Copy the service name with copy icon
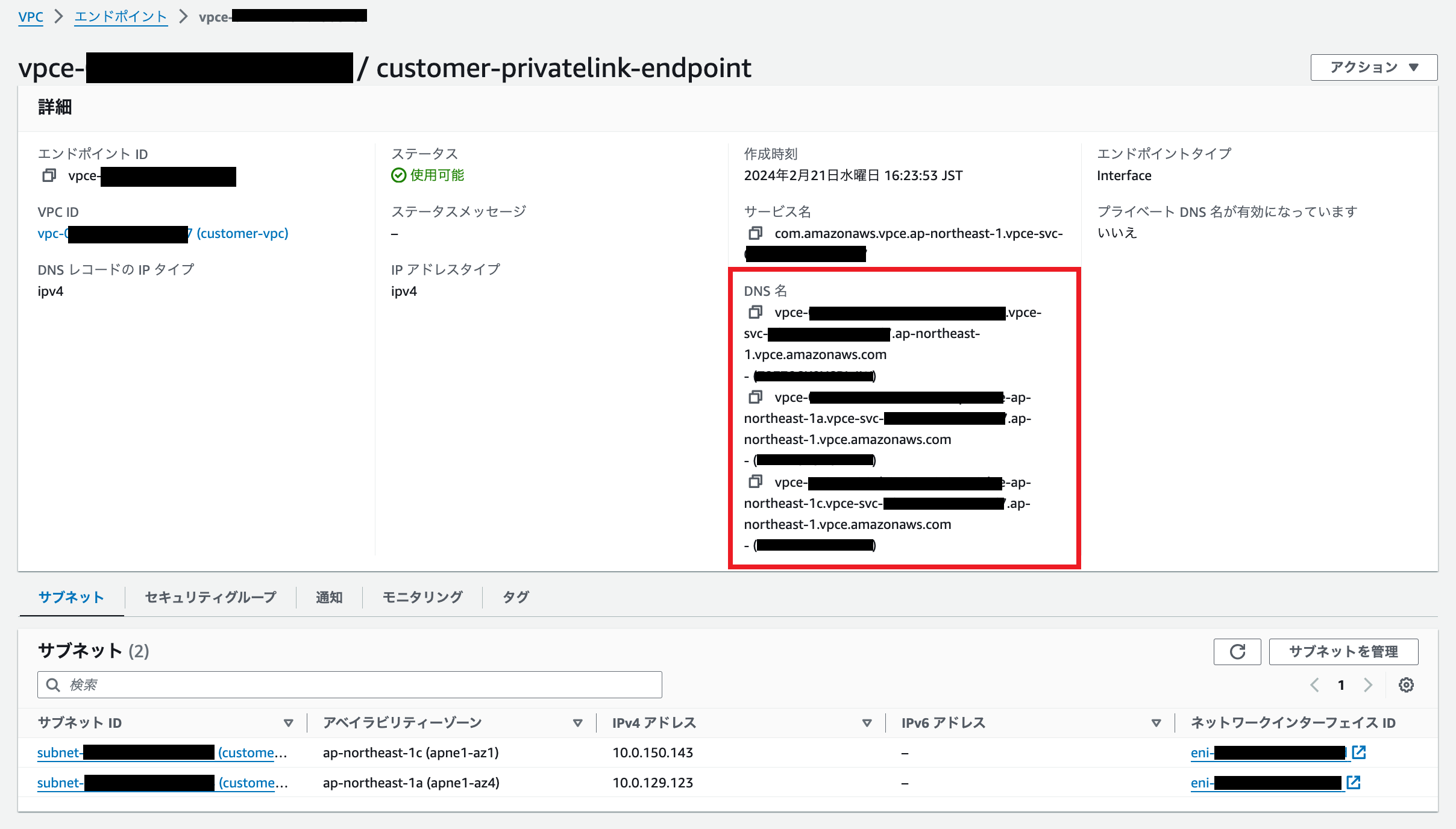Screen dimensions: 1456x829 (755, 233)
